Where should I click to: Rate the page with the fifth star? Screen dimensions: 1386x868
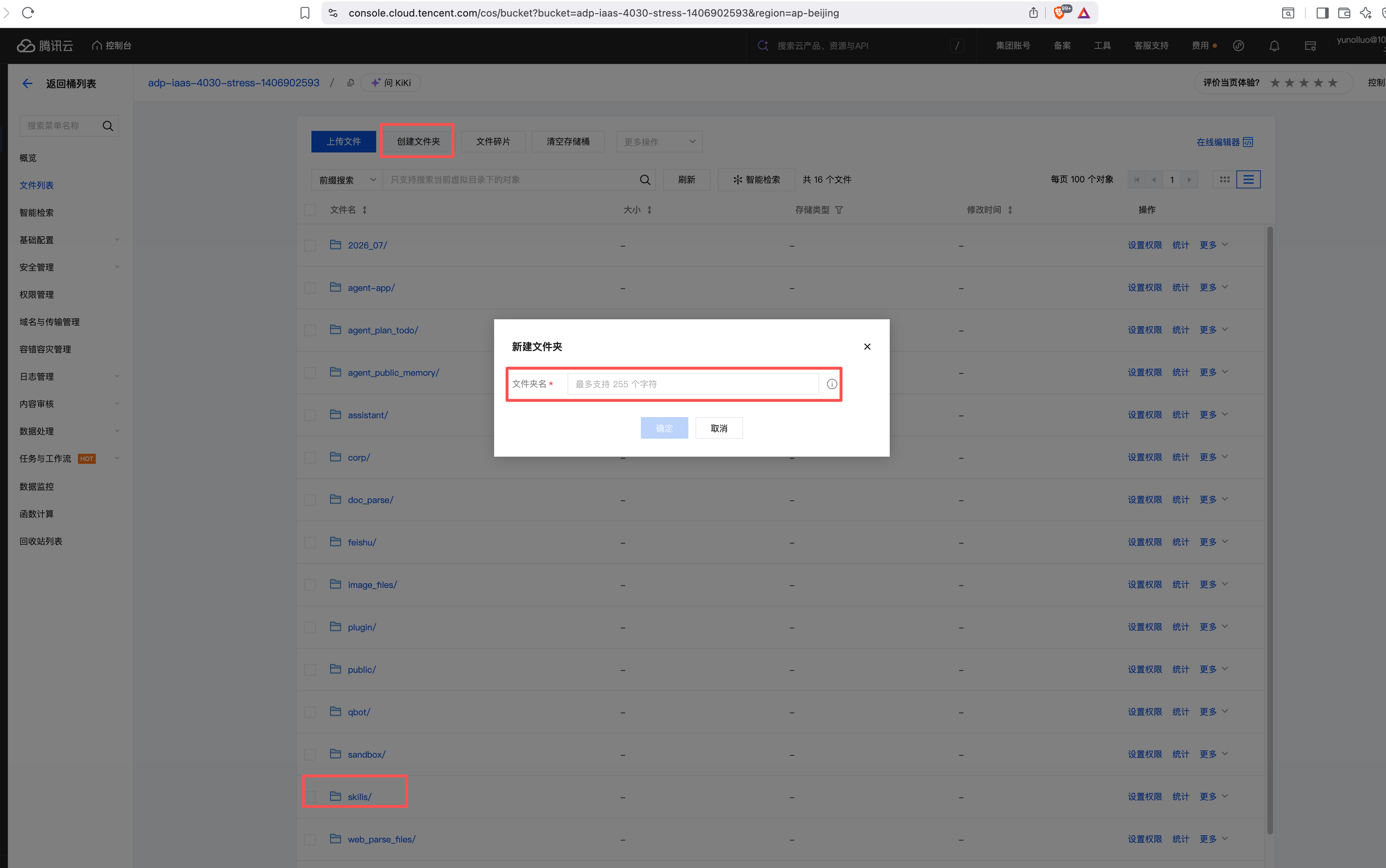pos(1333,83)
